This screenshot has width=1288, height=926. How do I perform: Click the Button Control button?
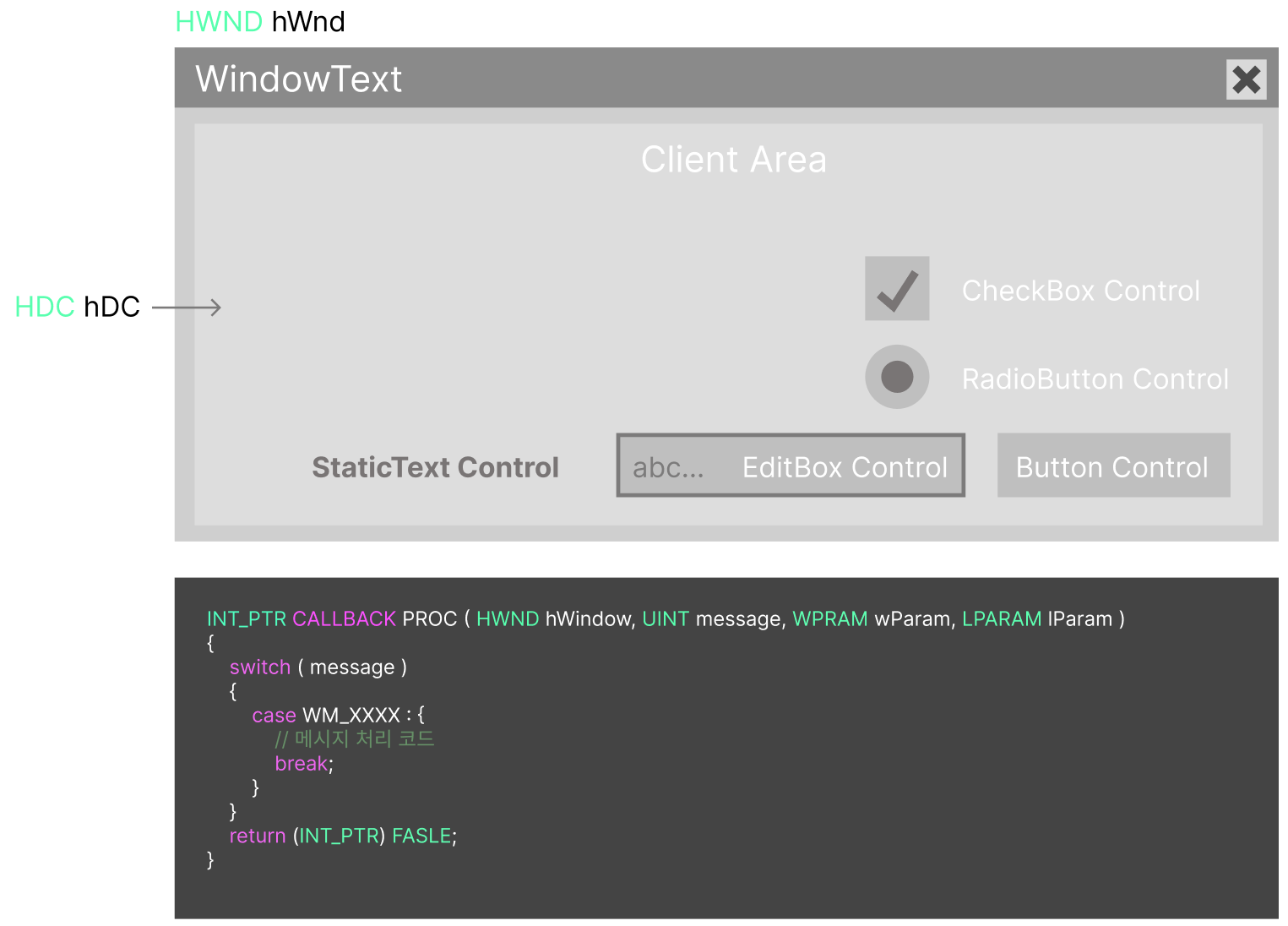click(1113, 466)
